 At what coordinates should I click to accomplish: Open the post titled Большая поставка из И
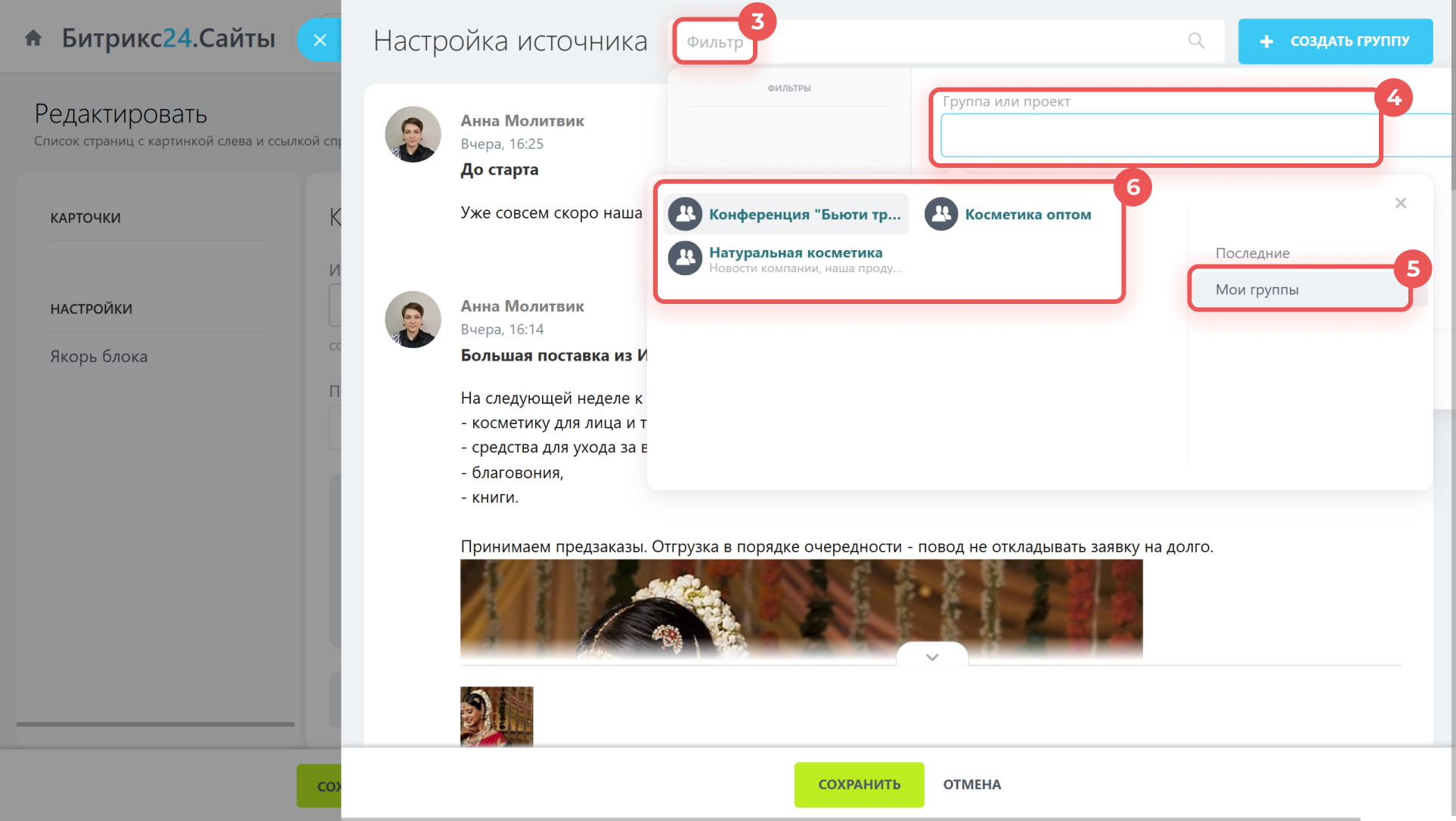point(553,355)
